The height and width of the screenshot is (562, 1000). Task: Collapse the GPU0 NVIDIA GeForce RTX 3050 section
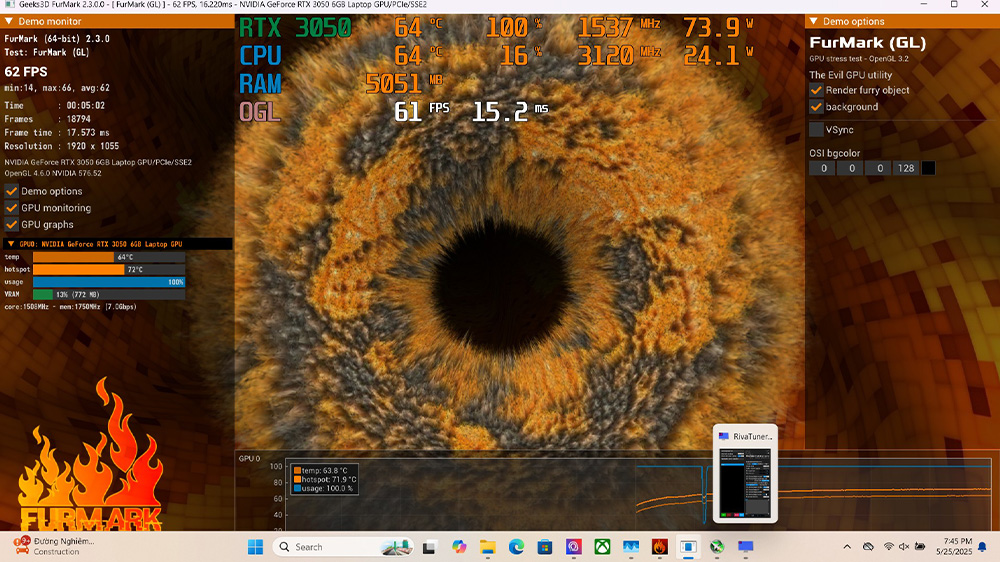[11, 244]
